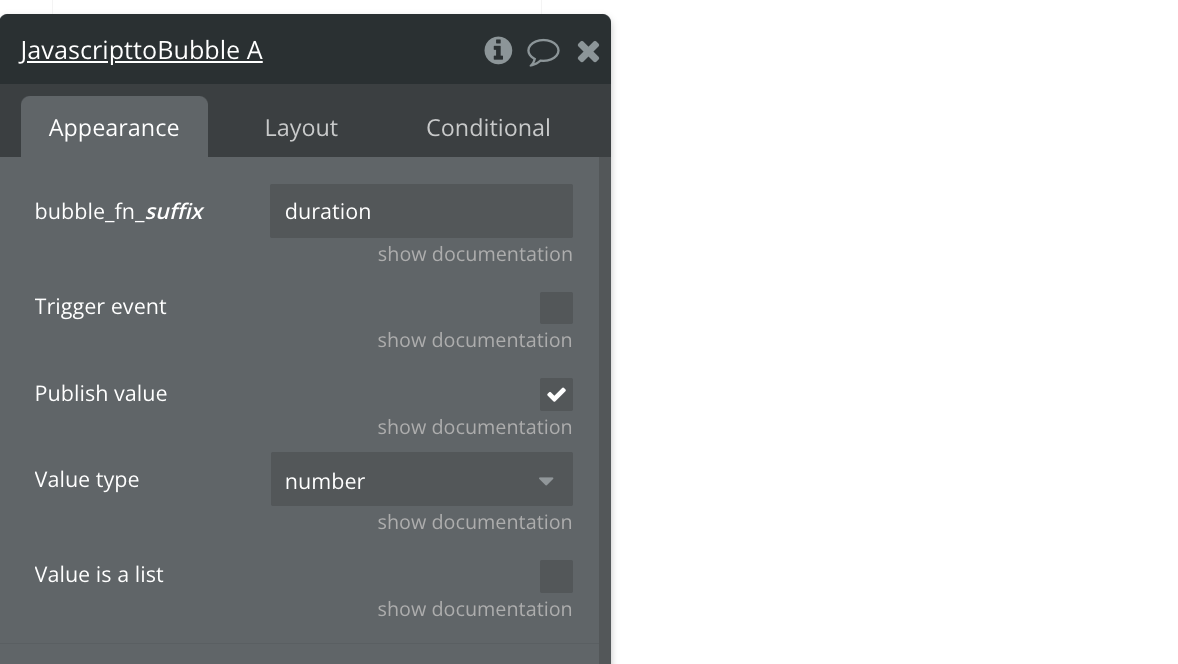Focus the bubble_fn_suffix field containing duration
The image size is (1178, 664).
pyautogui.click(x=421, y=211)
